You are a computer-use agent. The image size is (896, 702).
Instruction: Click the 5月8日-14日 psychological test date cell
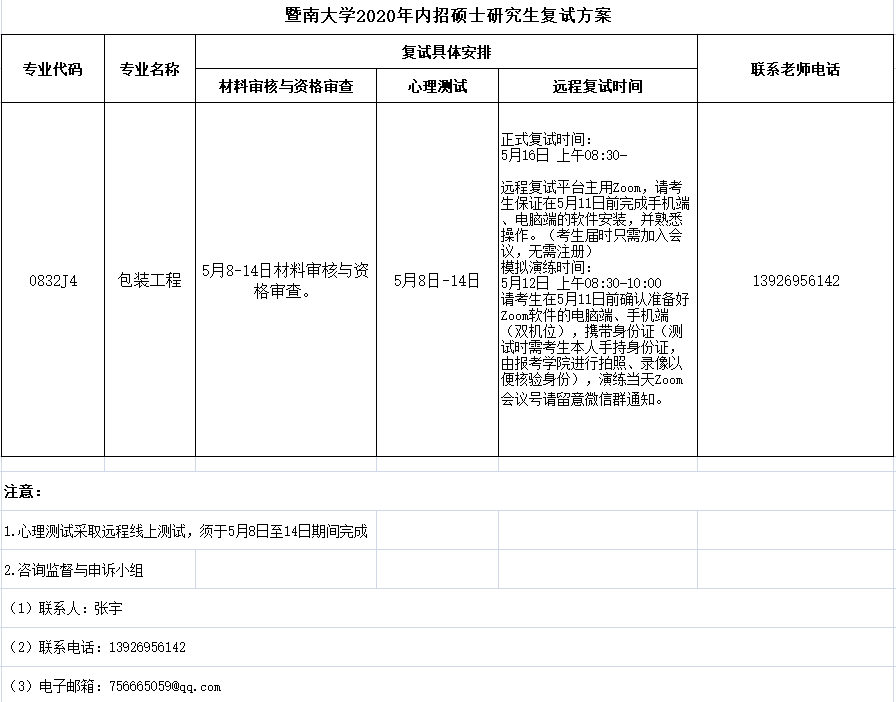437,280
